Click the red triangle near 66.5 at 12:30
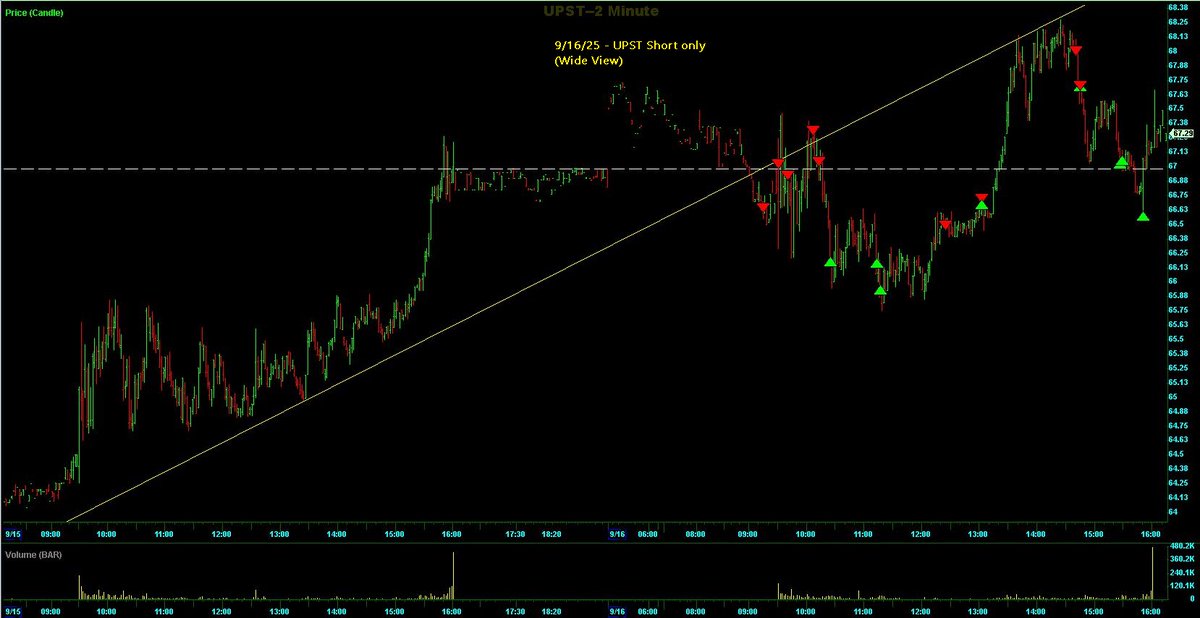 coord(946,225)
